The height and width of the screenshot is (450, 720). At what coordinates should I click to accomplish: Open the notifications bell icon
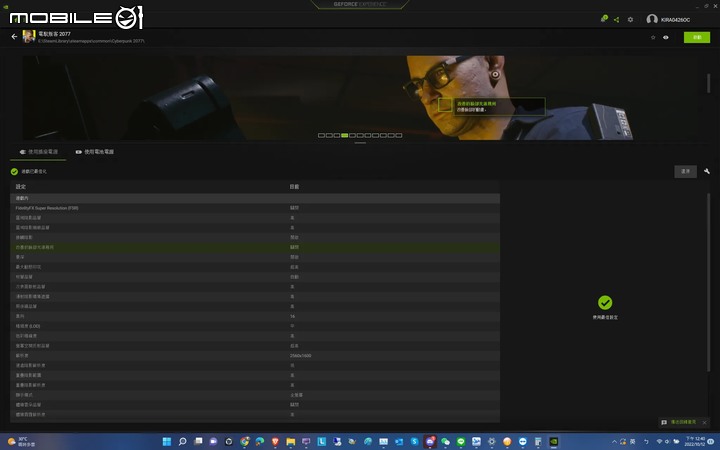point(604,19)
